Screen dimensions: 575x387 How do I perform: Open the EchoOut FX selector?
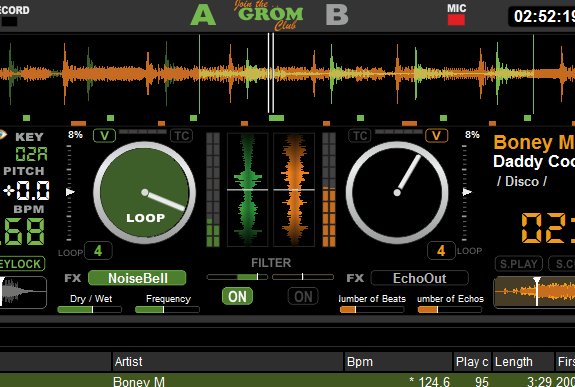420,278
